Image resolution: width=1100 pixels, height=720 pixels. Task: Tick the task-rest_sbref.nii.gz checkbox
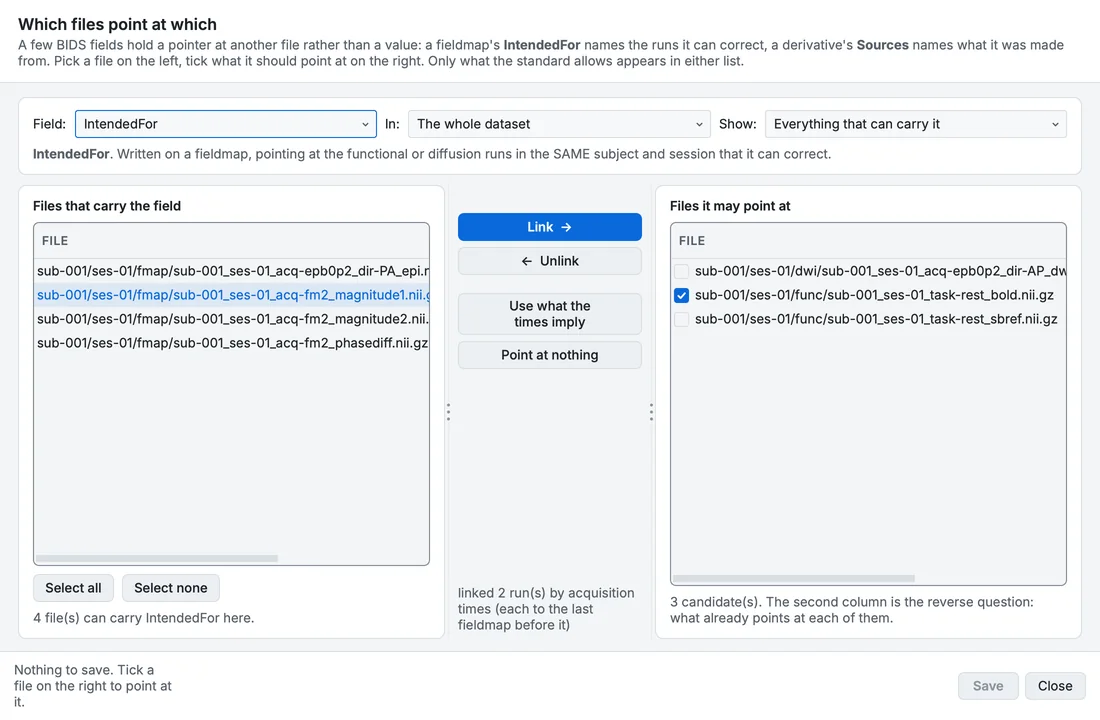681,319
